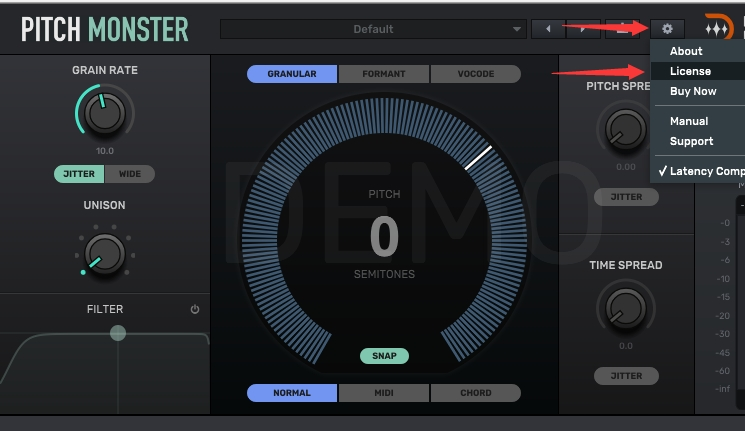The width and height of the screenshot is (745, 431).
Task: Go to the next preset
Action: 583,29
